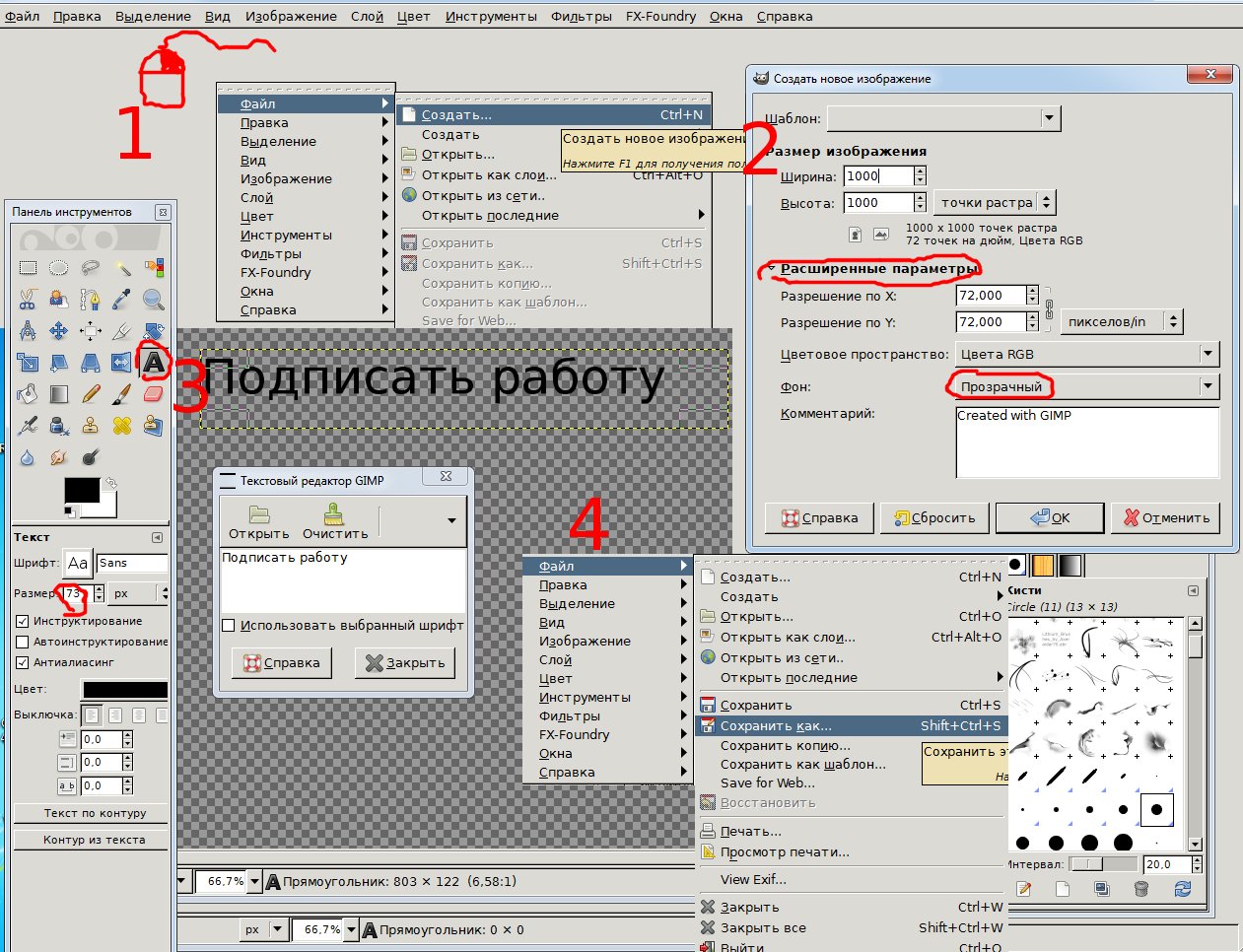Select landscape orientation icon under Высота
This screenshot has height=952, width=1243.
(881, 235)
